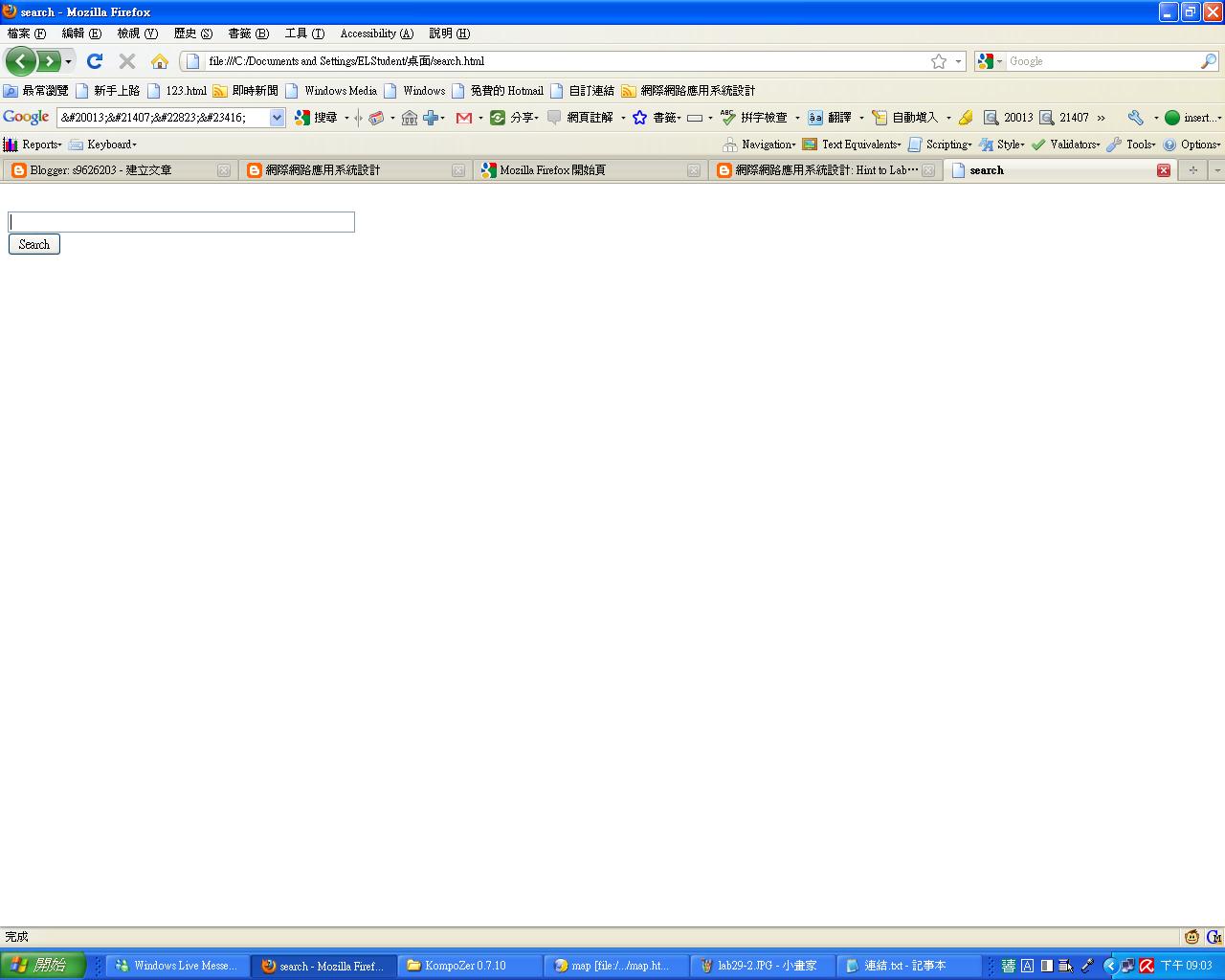Find the term 21407 on page
Screen dimensions: 1225x980
tap(1064, 118)
